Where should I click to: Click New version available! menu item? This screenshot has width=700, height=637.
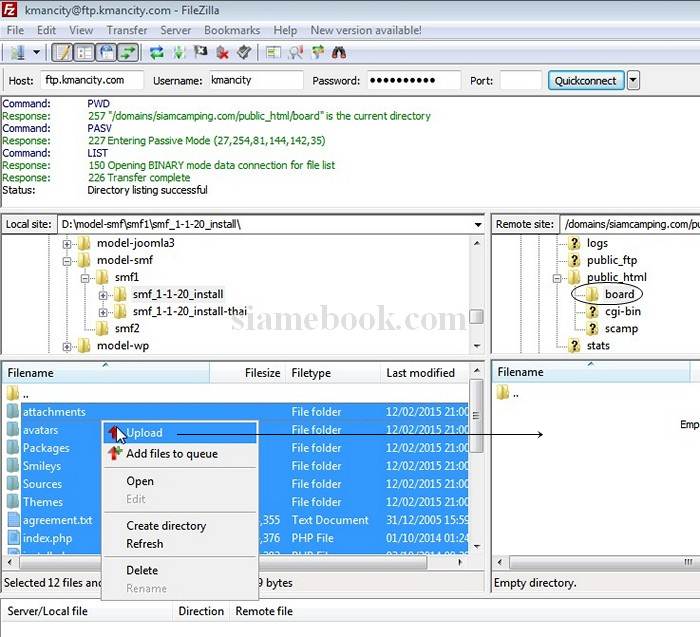(366, 30)
